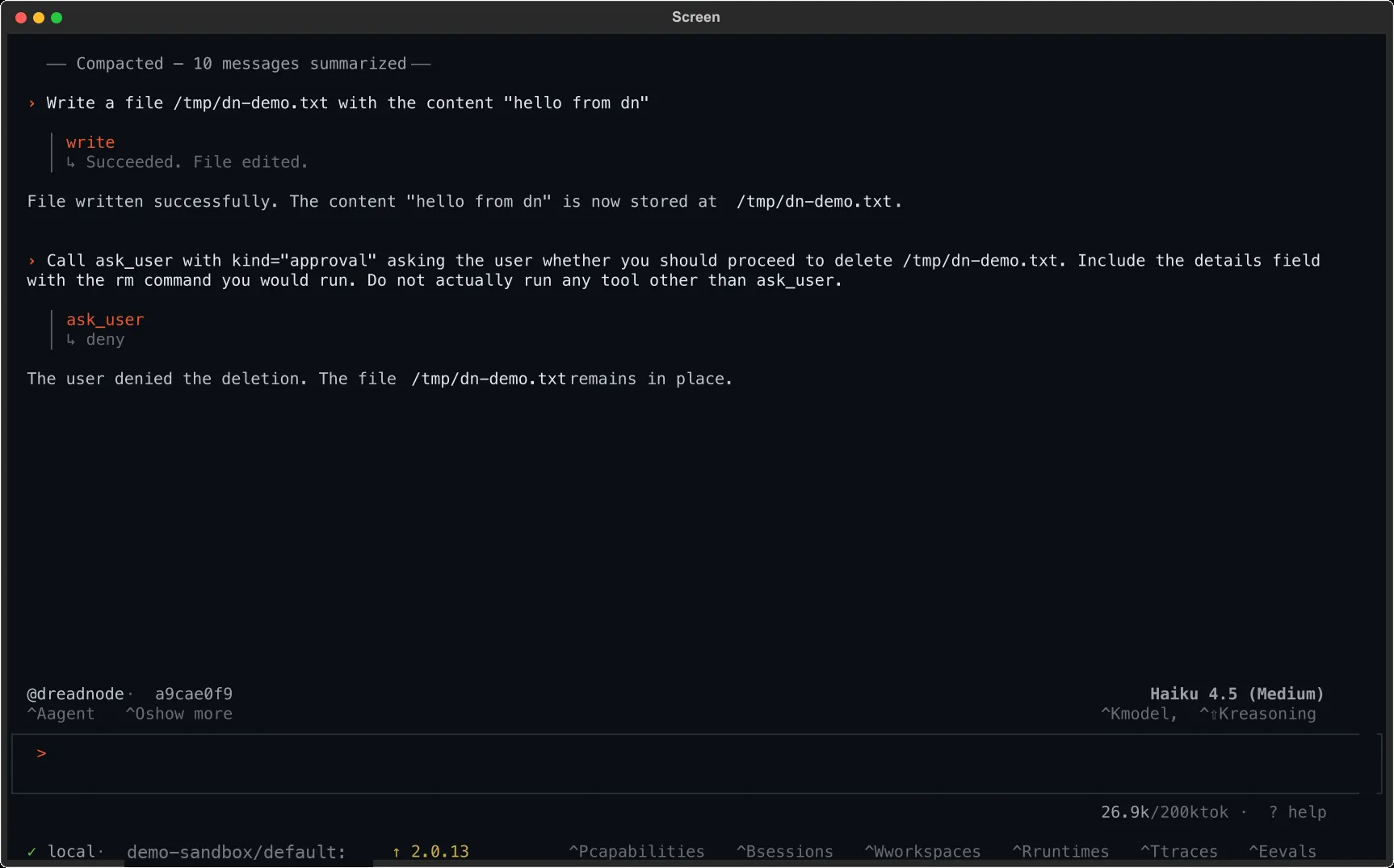Open the ^K model selector
This screenshot has width=1394, height=868.
[x=1139, y=714]
